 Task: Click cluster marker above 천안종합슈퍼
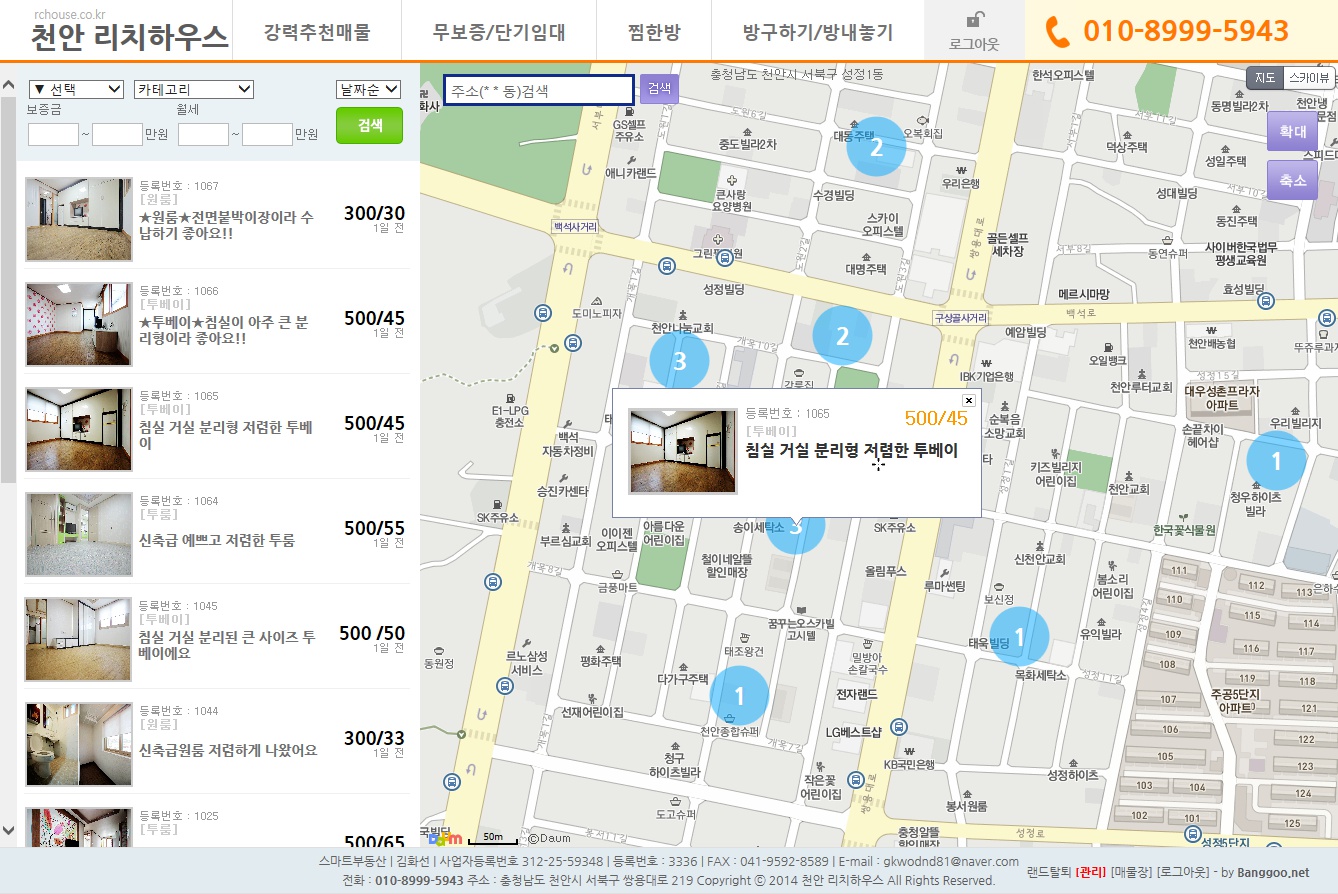pos(739,695)
